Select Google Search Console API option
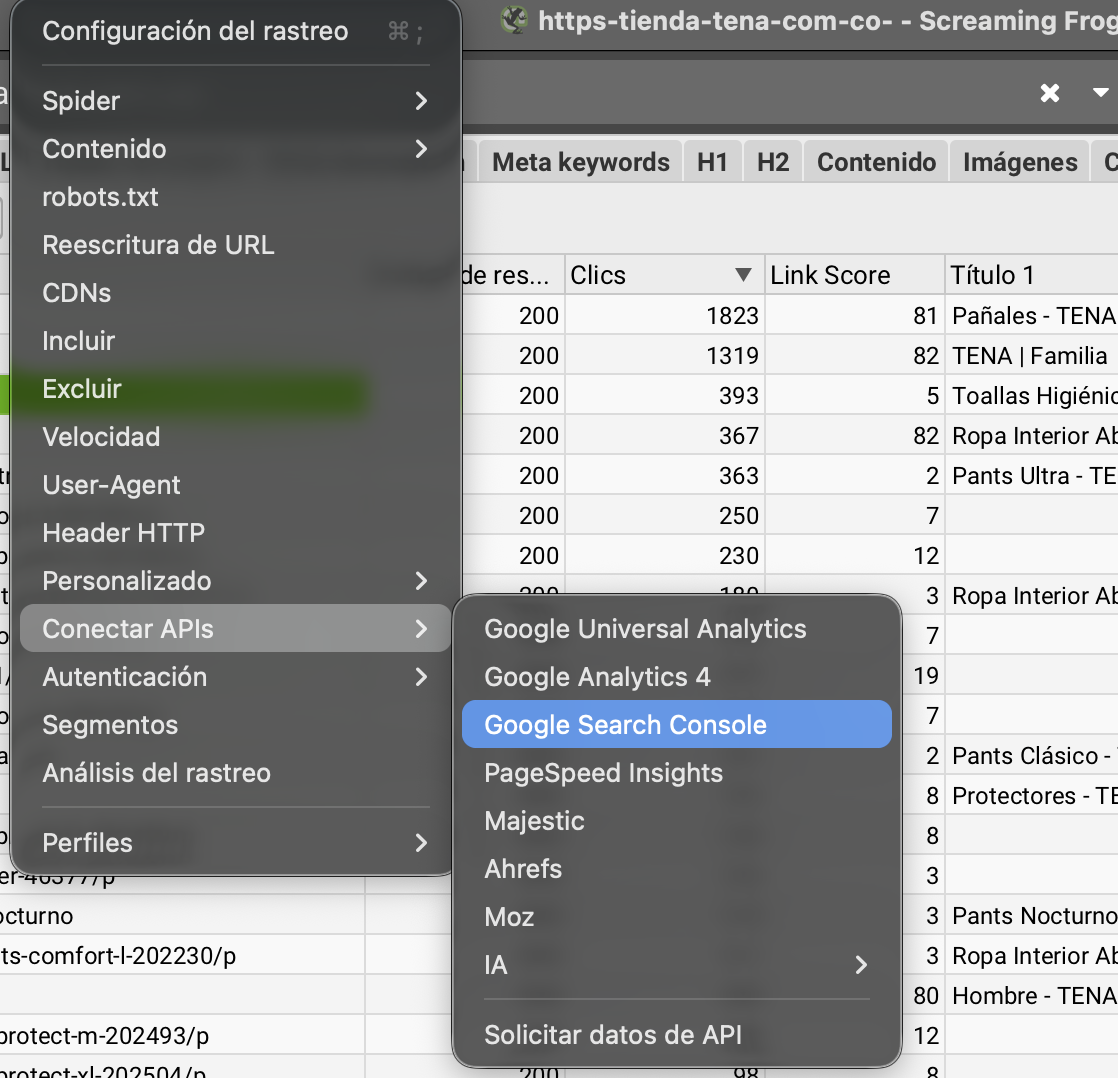Viewport: 1118px width, 1078px height. pos(625,725)
